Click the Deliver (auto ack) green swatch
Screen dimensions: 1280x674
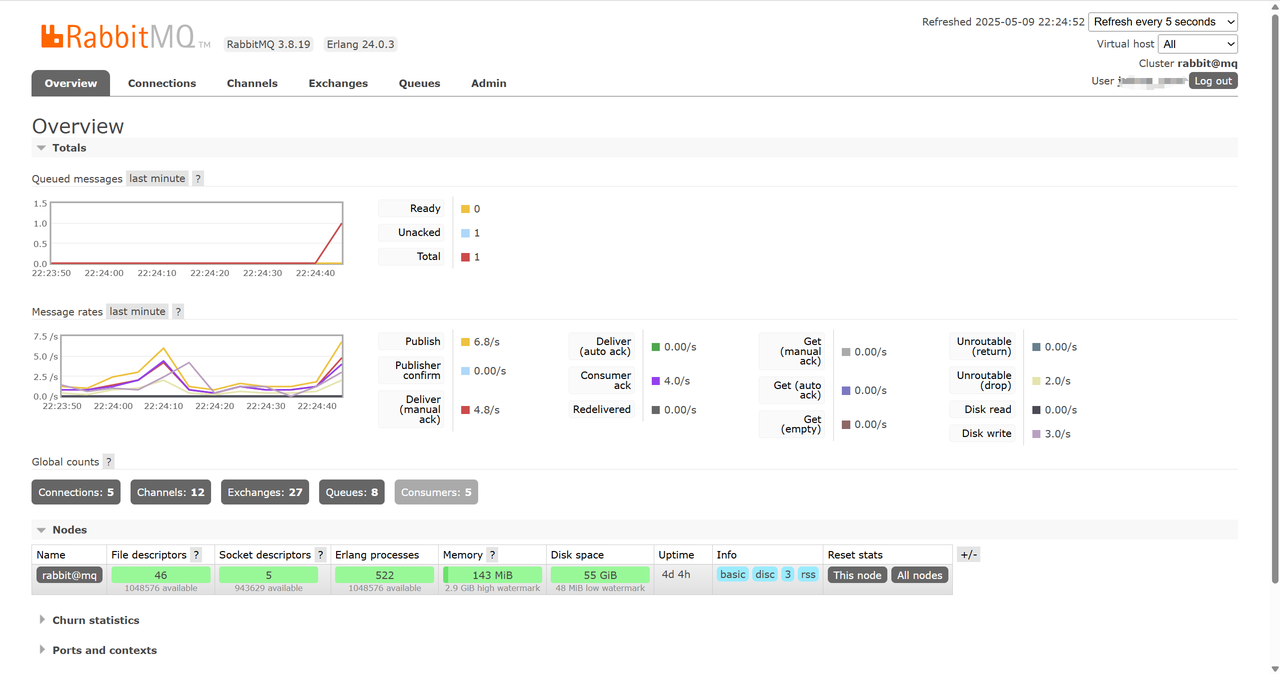click(x=655, y=347)
